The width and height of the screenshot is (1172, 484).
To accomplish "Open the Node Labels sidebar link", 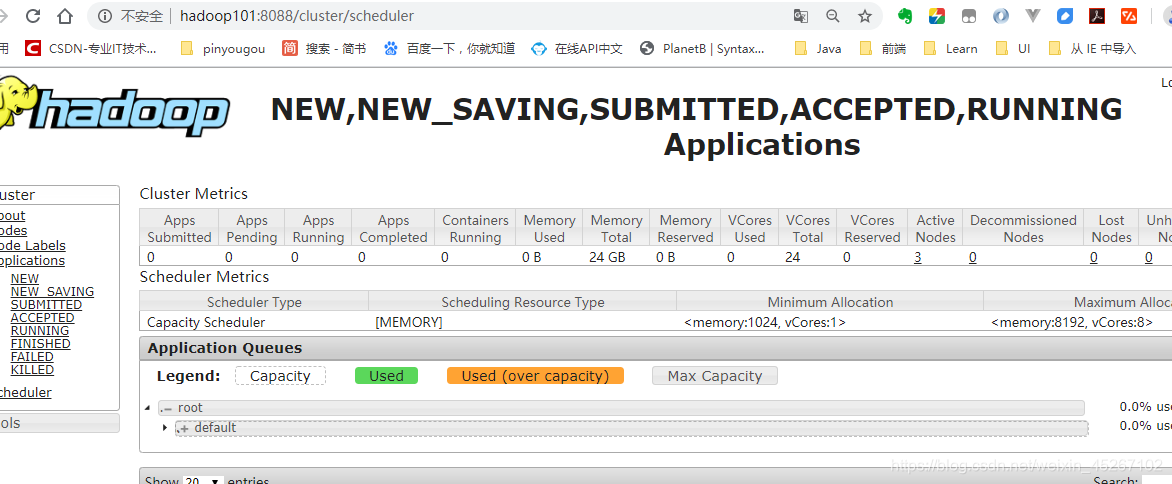I will [x=33, y=246].
